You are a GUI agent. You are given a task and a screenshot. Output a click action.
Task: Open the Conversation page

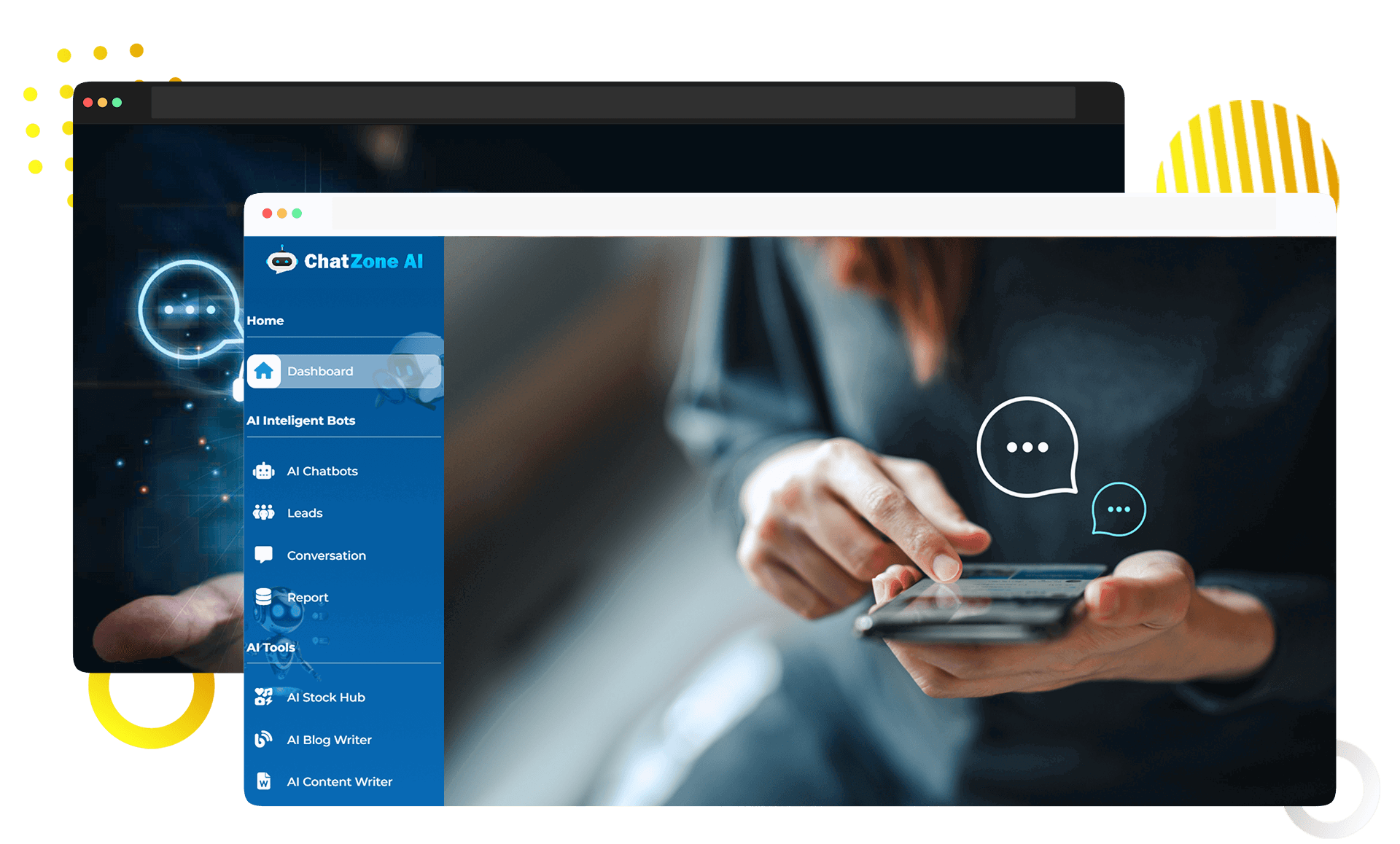(x=326, y=555)
